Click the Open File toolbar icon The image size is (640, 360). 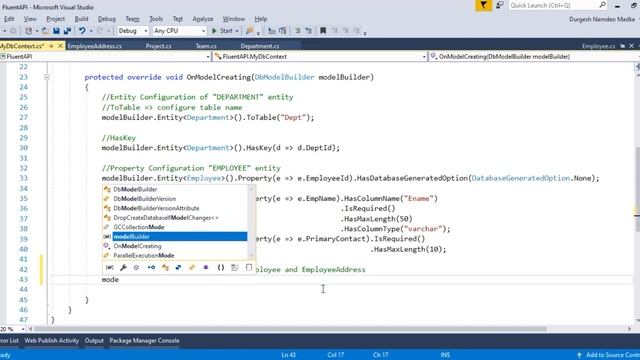[x=45, y=31]
